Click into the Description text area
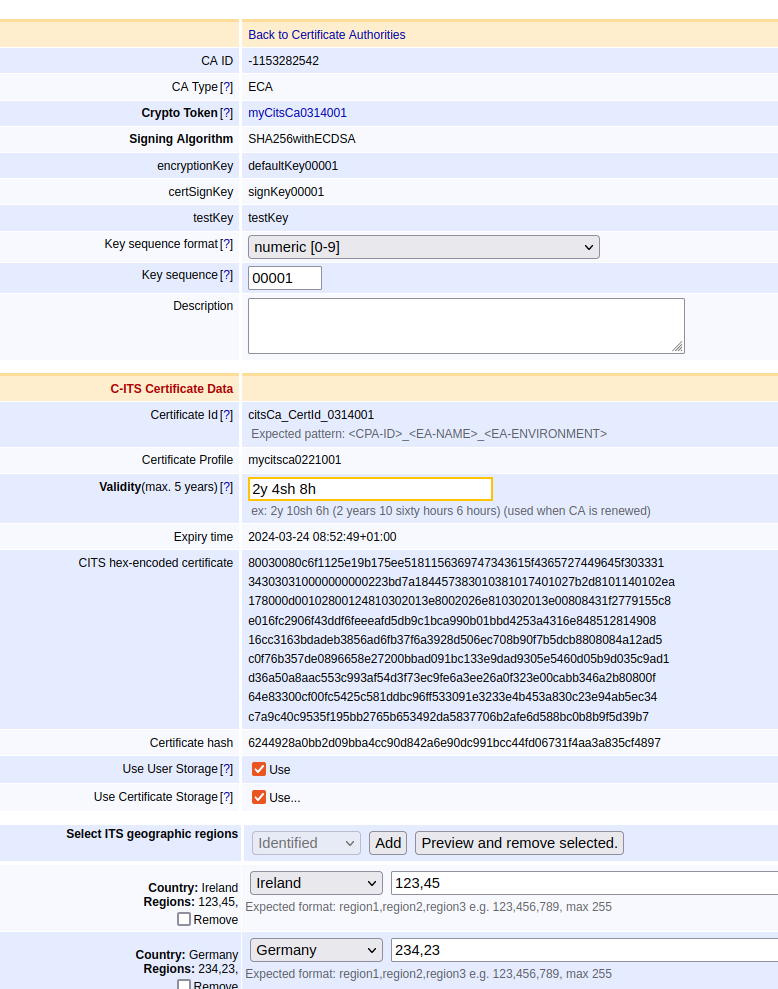 tap(465, 325)
